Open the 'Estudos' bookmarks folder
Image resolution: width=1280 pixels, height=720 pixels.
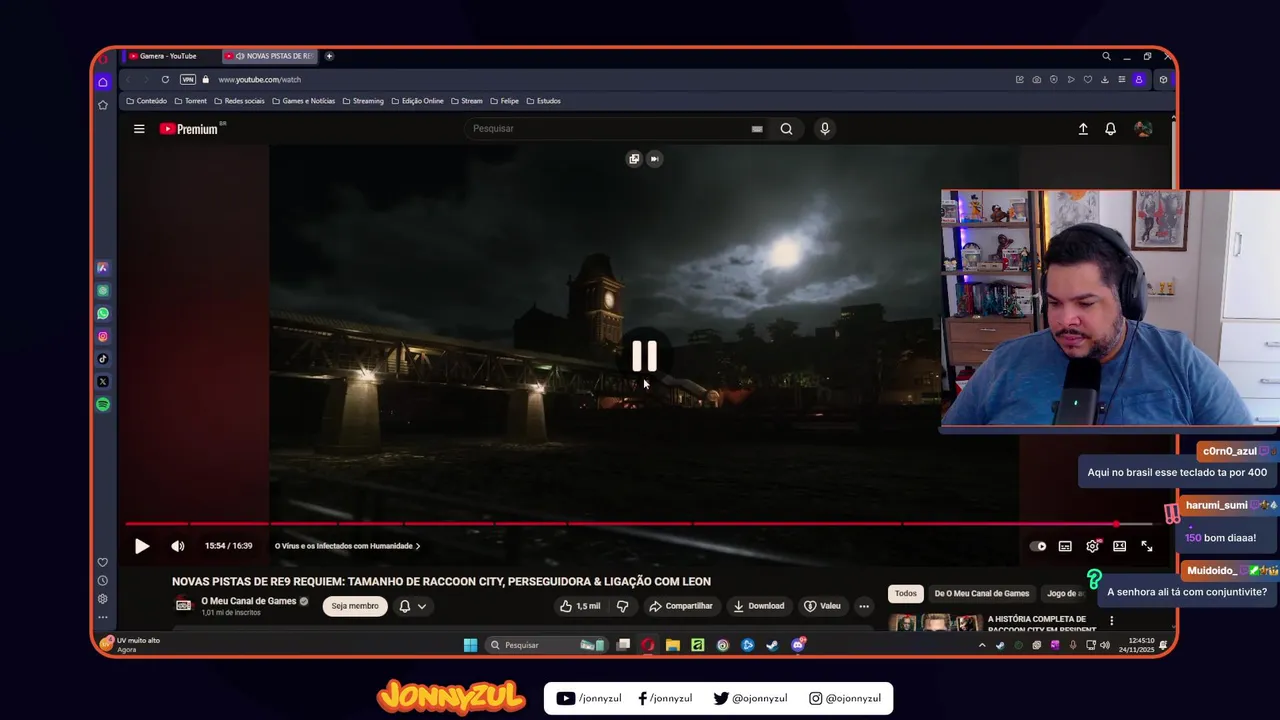[543, 101]
